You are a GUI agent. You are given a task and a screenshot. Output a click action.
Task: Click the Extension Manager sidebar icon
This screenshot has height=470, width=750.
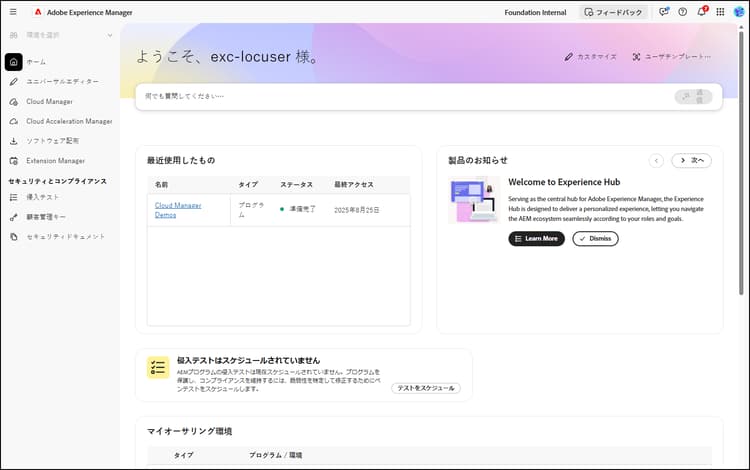tap(14, 161)
